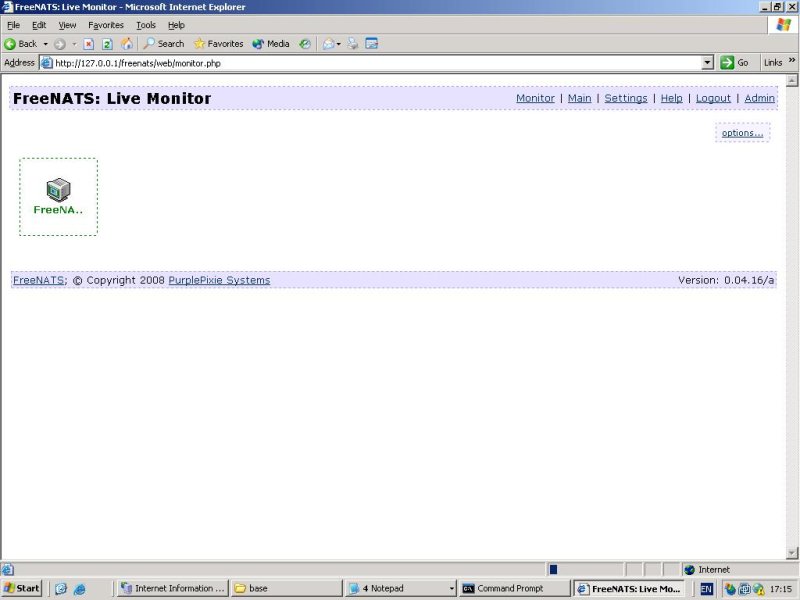This screenshot has width=800, height=600.
Task: Click the Windows flag logo in menu bar
Action: click(784, 24)
